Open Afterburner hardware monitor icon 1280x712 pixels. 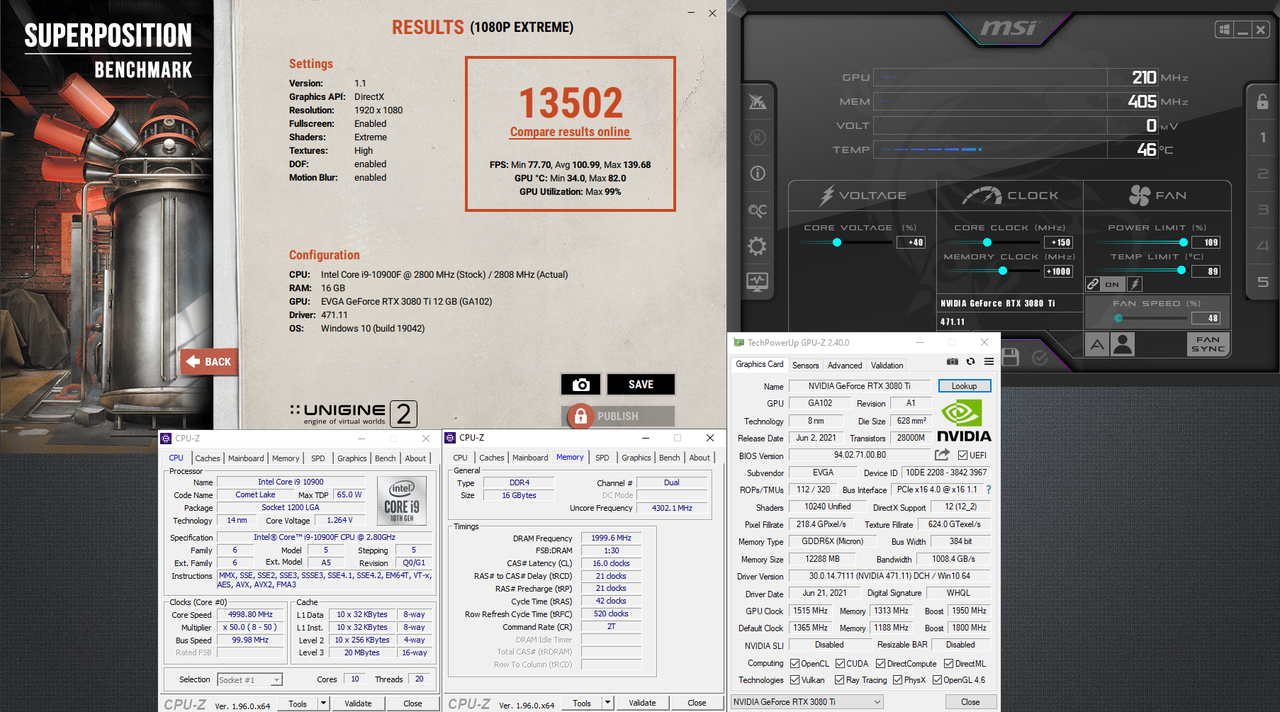[x=757, y=282]
